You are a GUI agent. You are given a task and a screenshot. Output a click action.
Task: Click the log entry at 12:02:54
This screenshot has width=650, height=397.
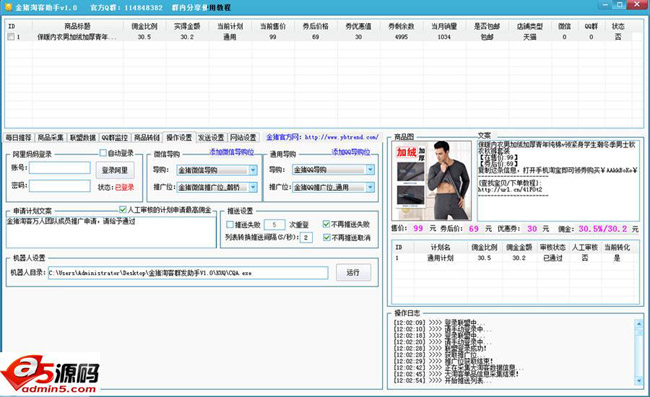tap(443, 380)
